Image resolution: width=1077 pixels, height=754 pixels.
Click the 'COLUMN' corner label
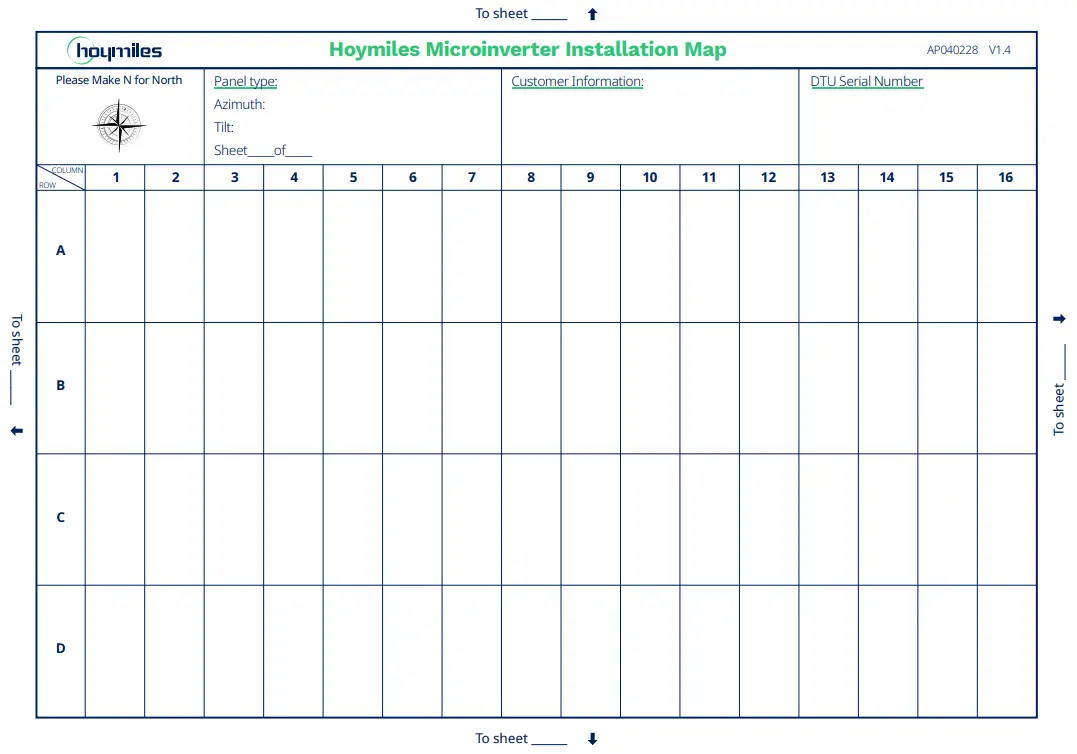pyautogui.click(x=67, y=170)
